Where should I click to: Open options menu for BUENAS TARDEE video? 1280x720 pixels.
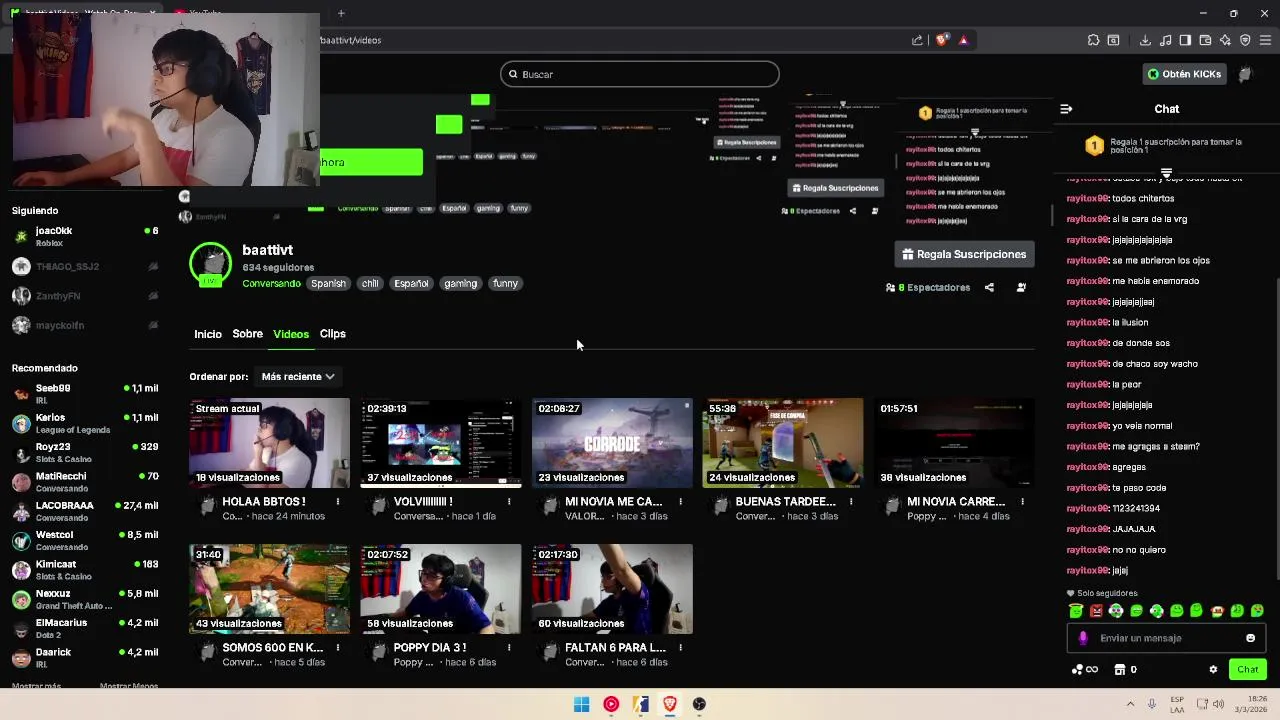(x=851, y=502)
